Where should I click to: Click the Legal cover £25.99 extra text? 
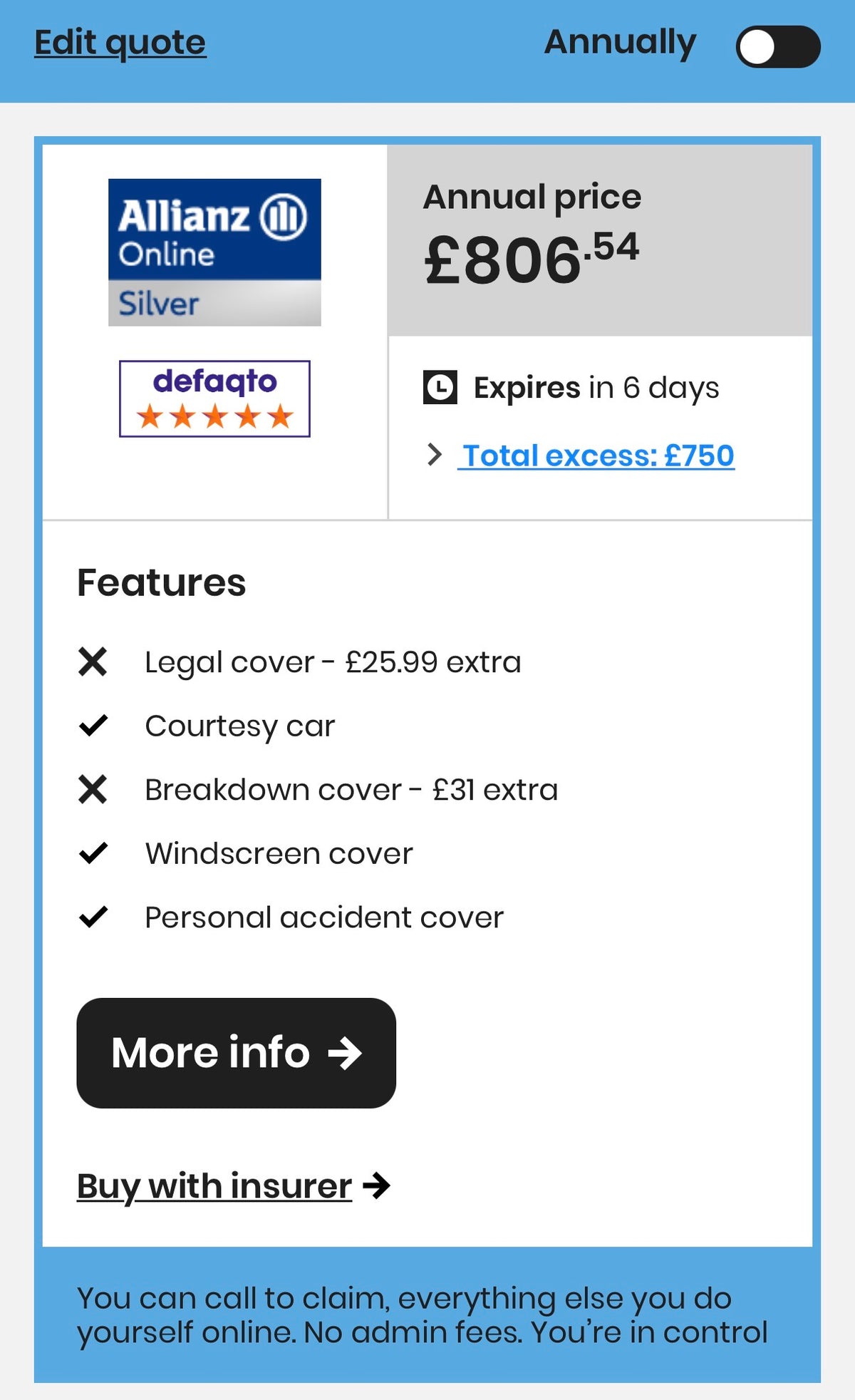[333, 662]
